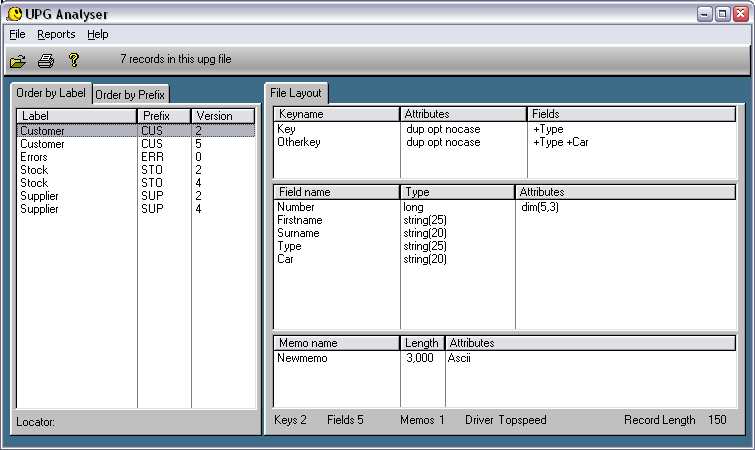Open the File menu
This screenshot has width=755, height=450.
click(x=16, y=34)
